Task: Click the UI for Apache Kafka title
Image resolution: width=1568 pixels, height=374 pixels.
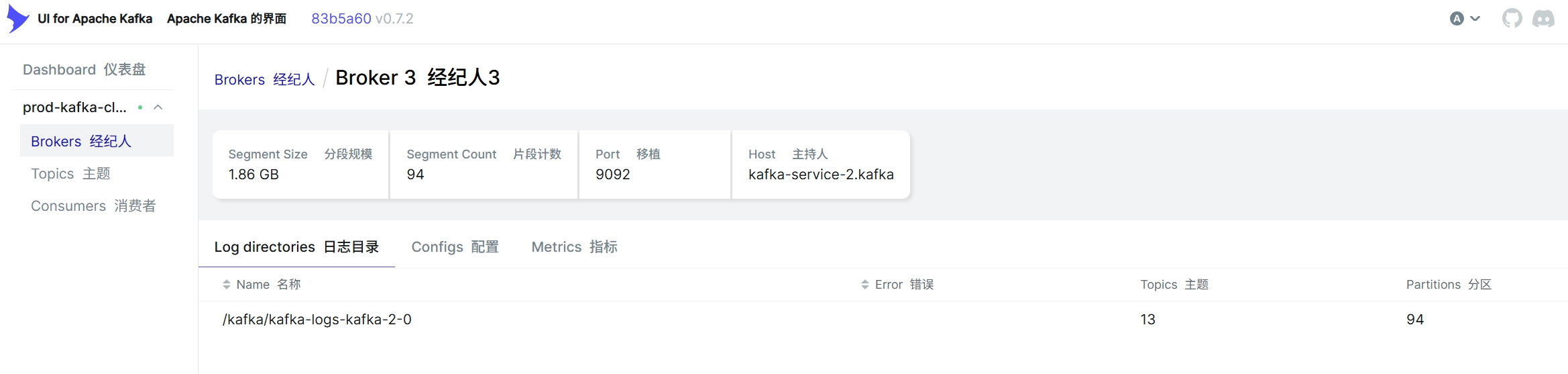Action: click(x=95, y=19)
